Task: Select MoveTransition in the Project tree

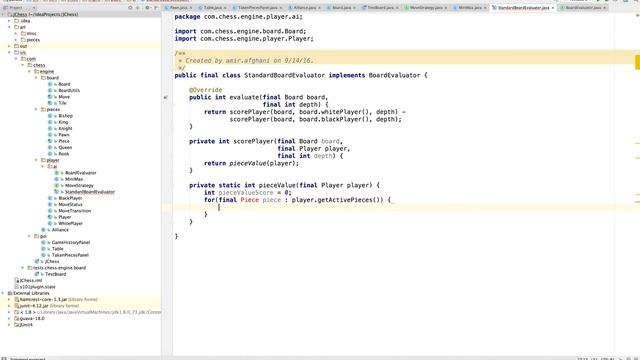Action: 75,211
